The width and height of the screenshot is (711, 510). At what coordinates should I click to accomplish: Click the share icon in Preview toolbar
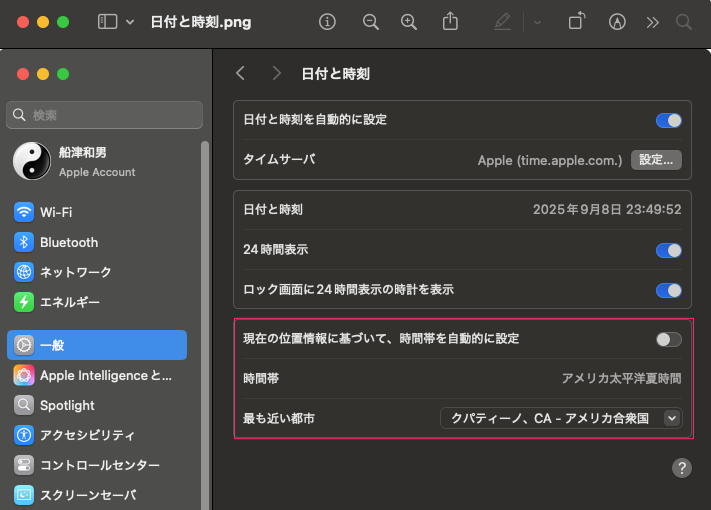tap(450, 22)
